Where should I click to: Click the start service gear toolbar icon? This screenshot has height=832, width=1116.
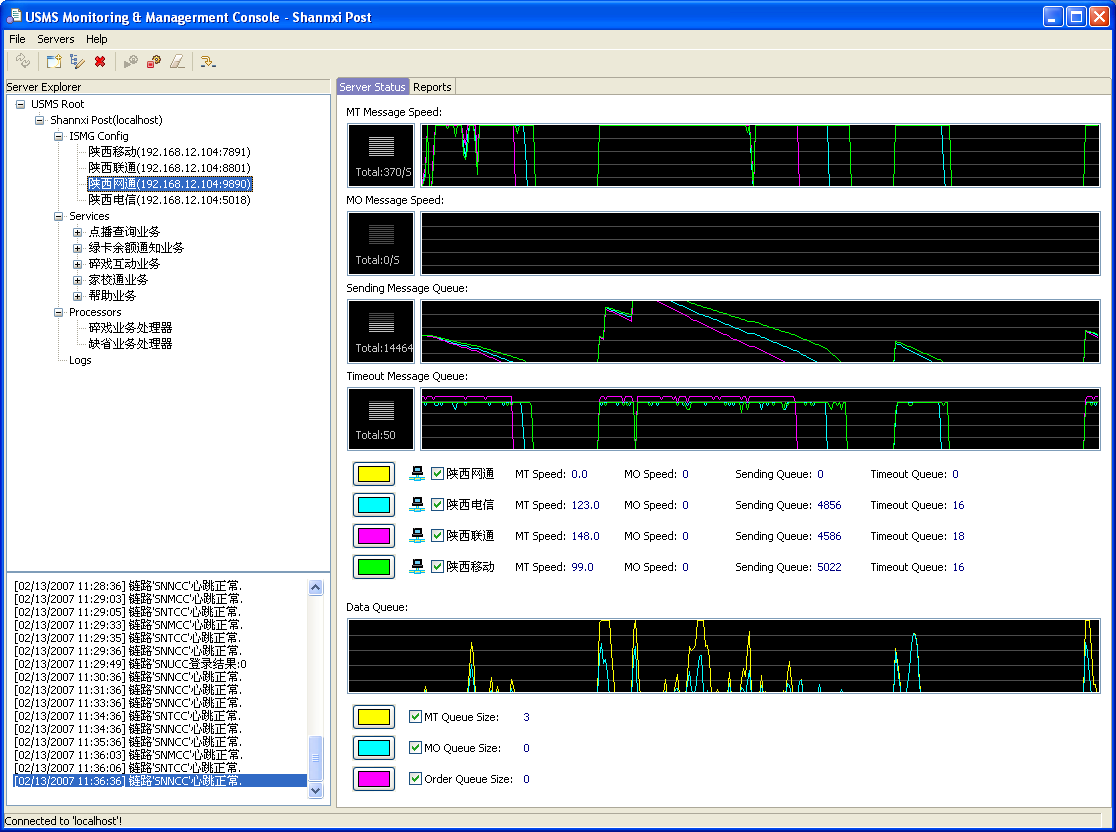131,62
